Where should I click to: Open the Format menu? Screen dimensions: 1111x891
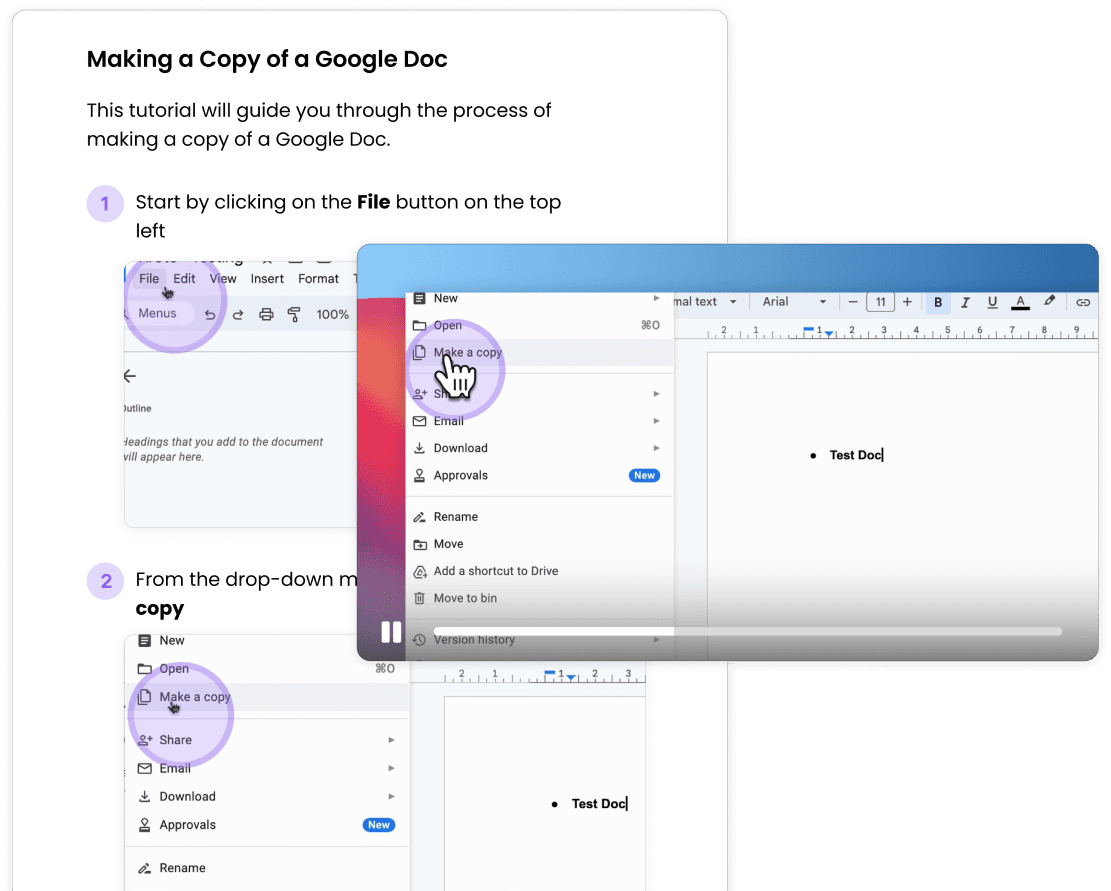click(318, 278)
